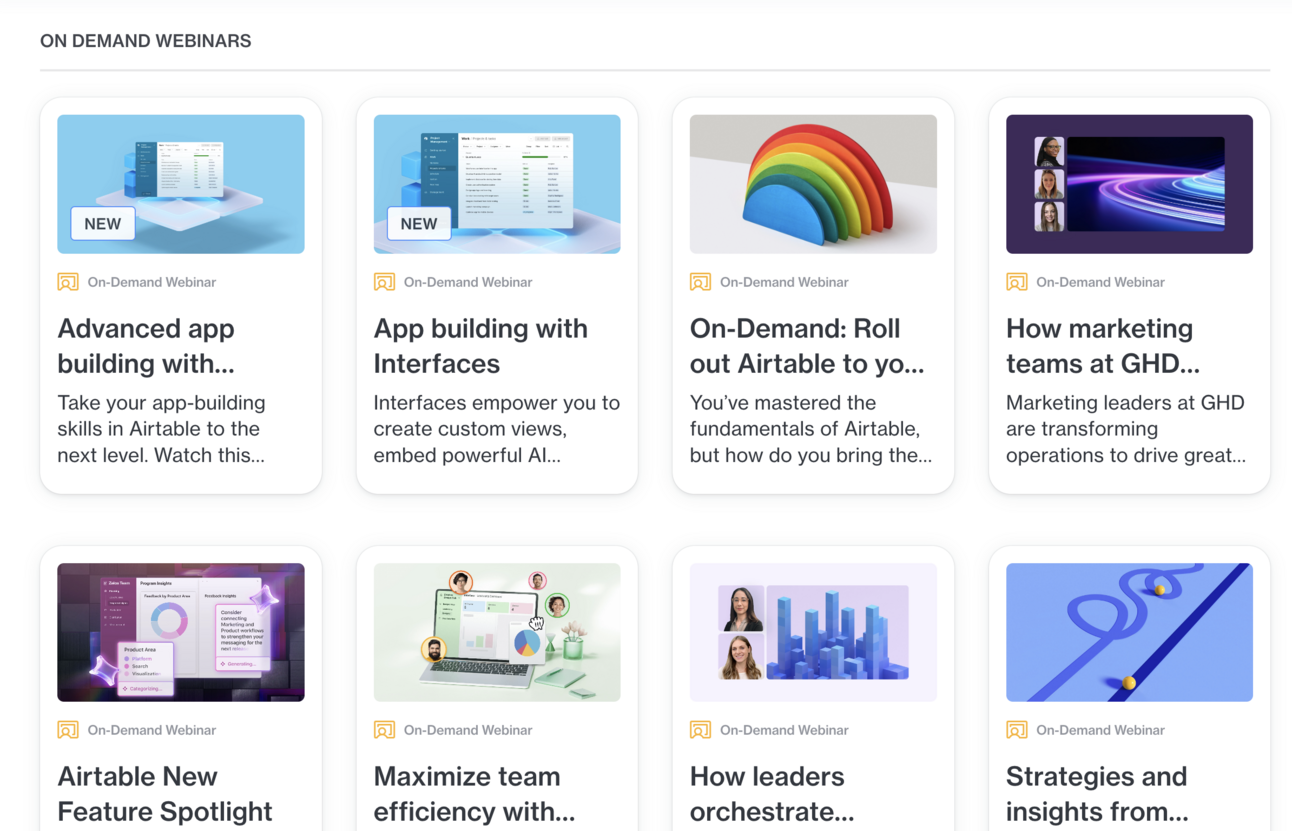This screenshot has height=831, width=1292.
Task: Open the "Maximize team efficiency with..." title link
Action: [474, 794]
